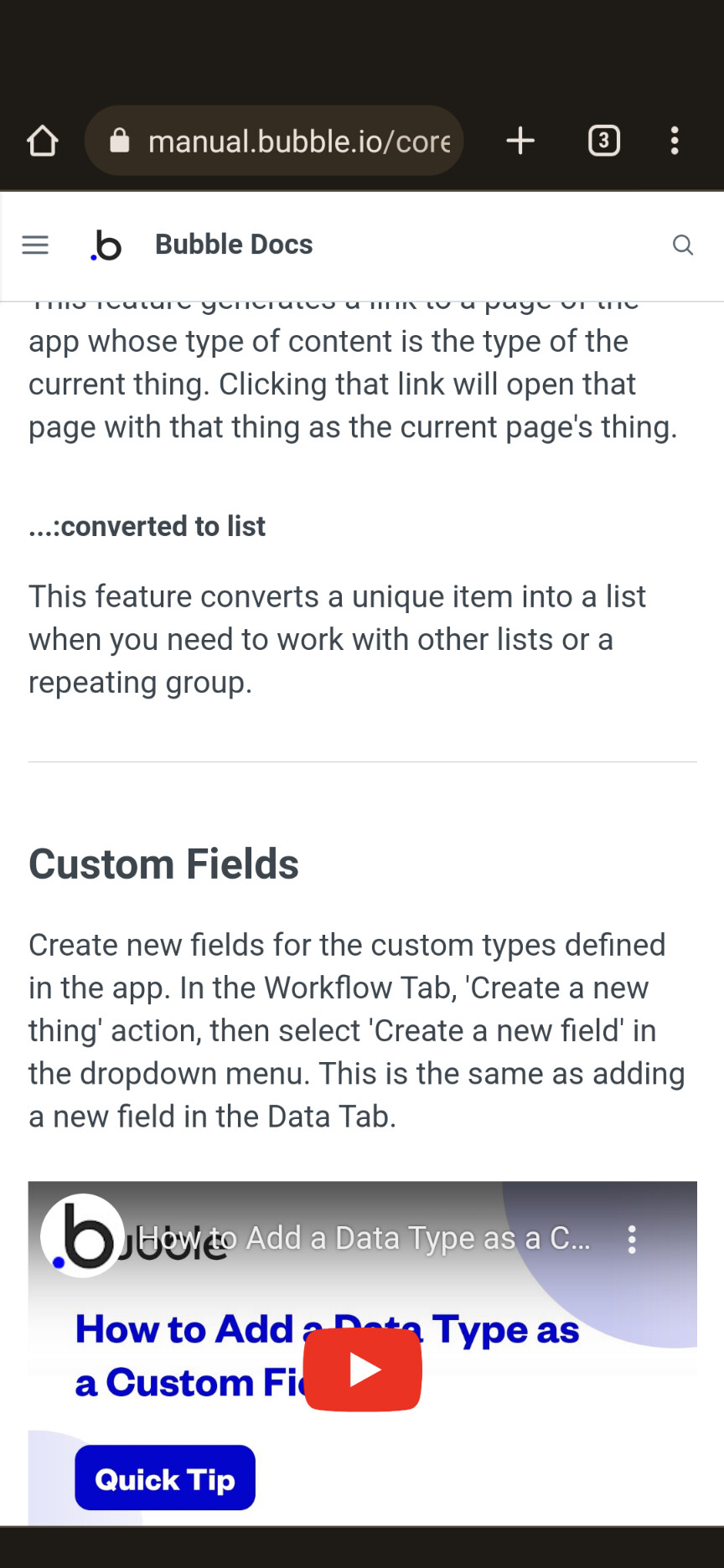Image resolution: width=724 pixels, height=1568 pixels.
Task: Click the 'This feature converts' paragraph
Action: pos(338,639)
